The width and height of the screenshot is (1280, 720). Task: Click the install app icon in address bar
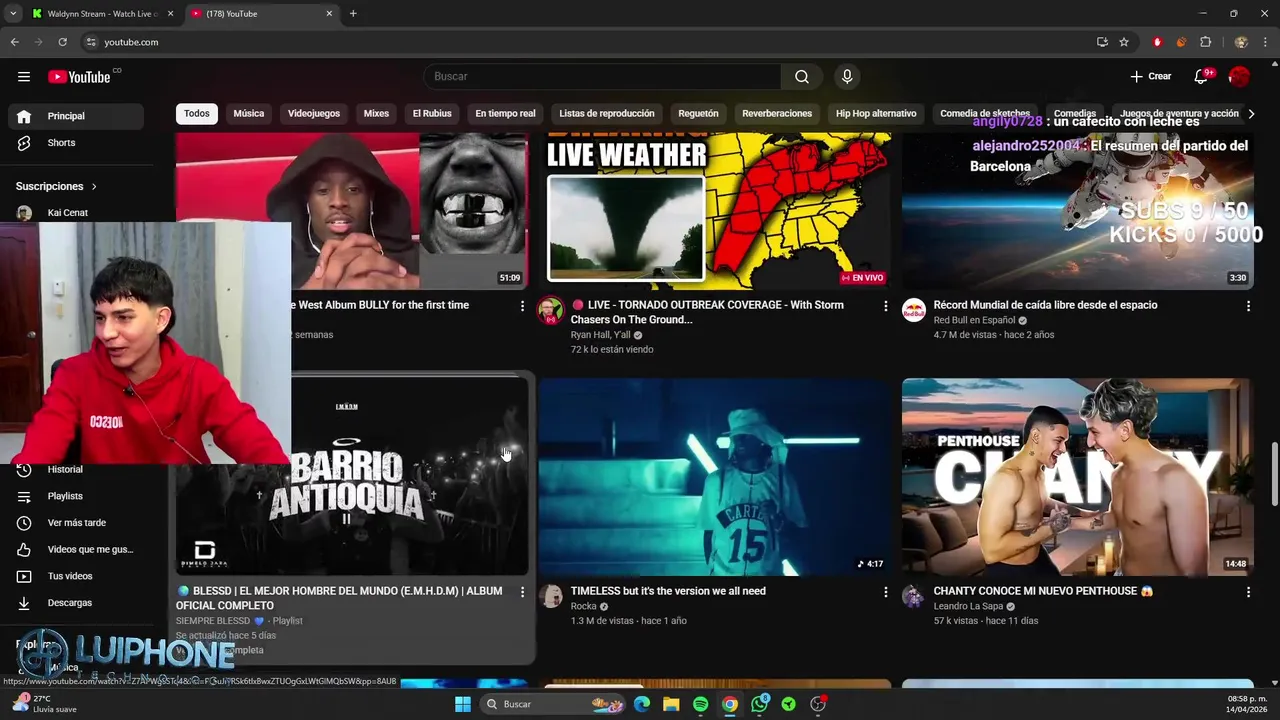(1102, 42)
